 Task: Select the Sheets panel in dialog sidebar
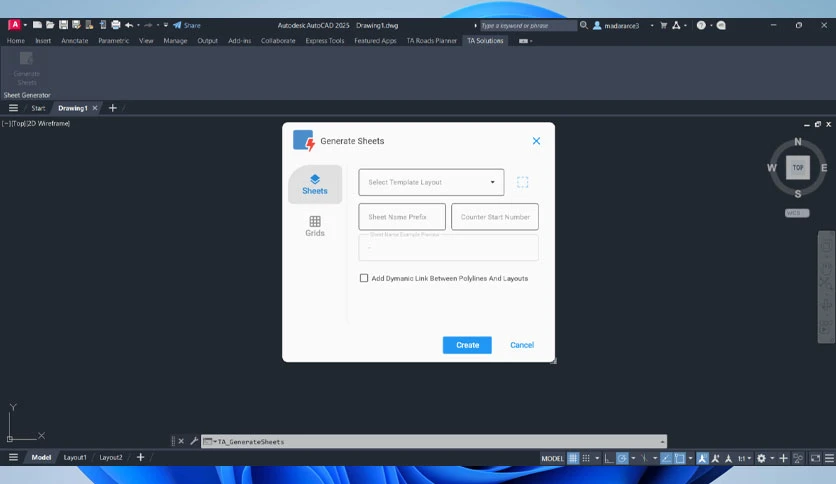click(315, 184)
